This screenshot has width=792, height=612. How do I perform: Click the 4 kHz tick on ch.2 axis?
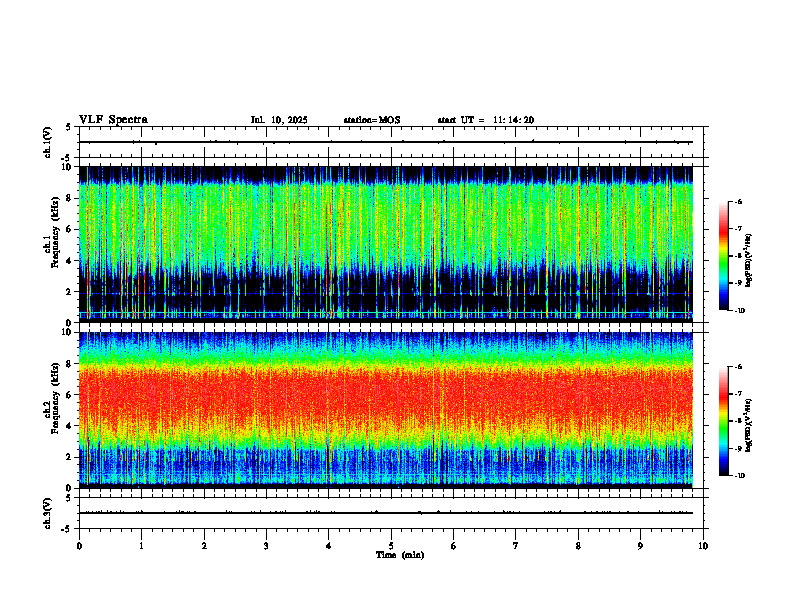(x=70, y=426)
